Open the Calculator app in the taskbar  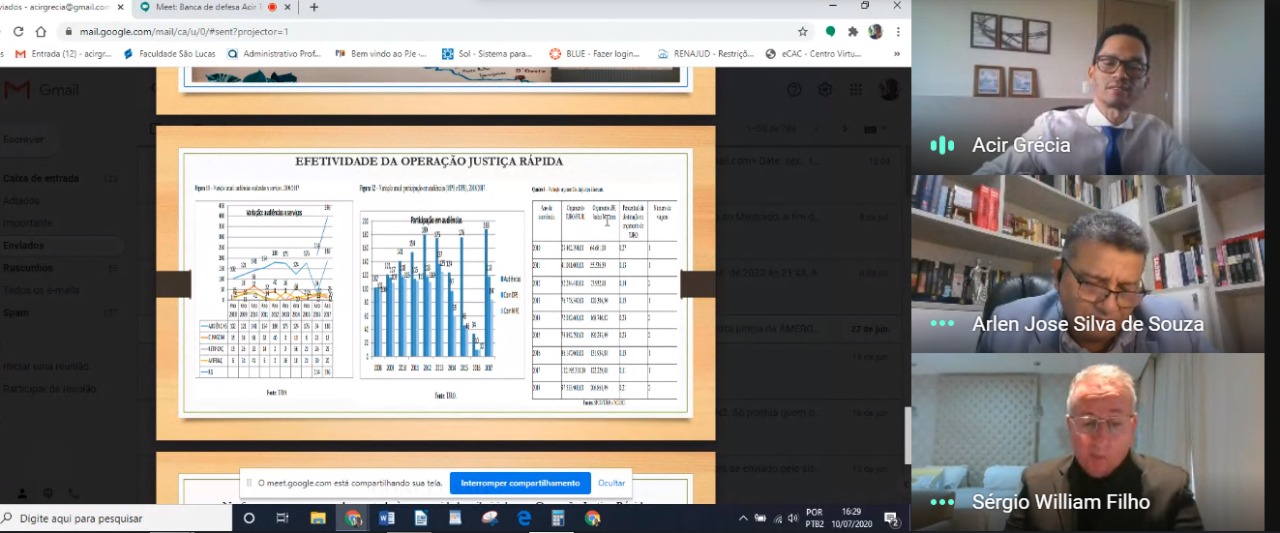pyautogui.click(x=558, y=518)
